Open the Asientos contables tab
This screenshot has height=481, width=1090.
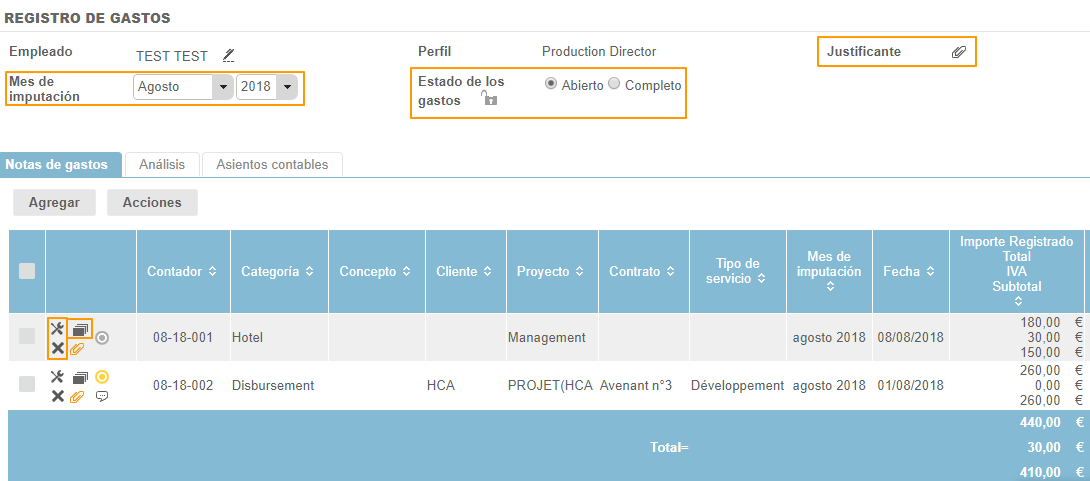pos(272,164)
